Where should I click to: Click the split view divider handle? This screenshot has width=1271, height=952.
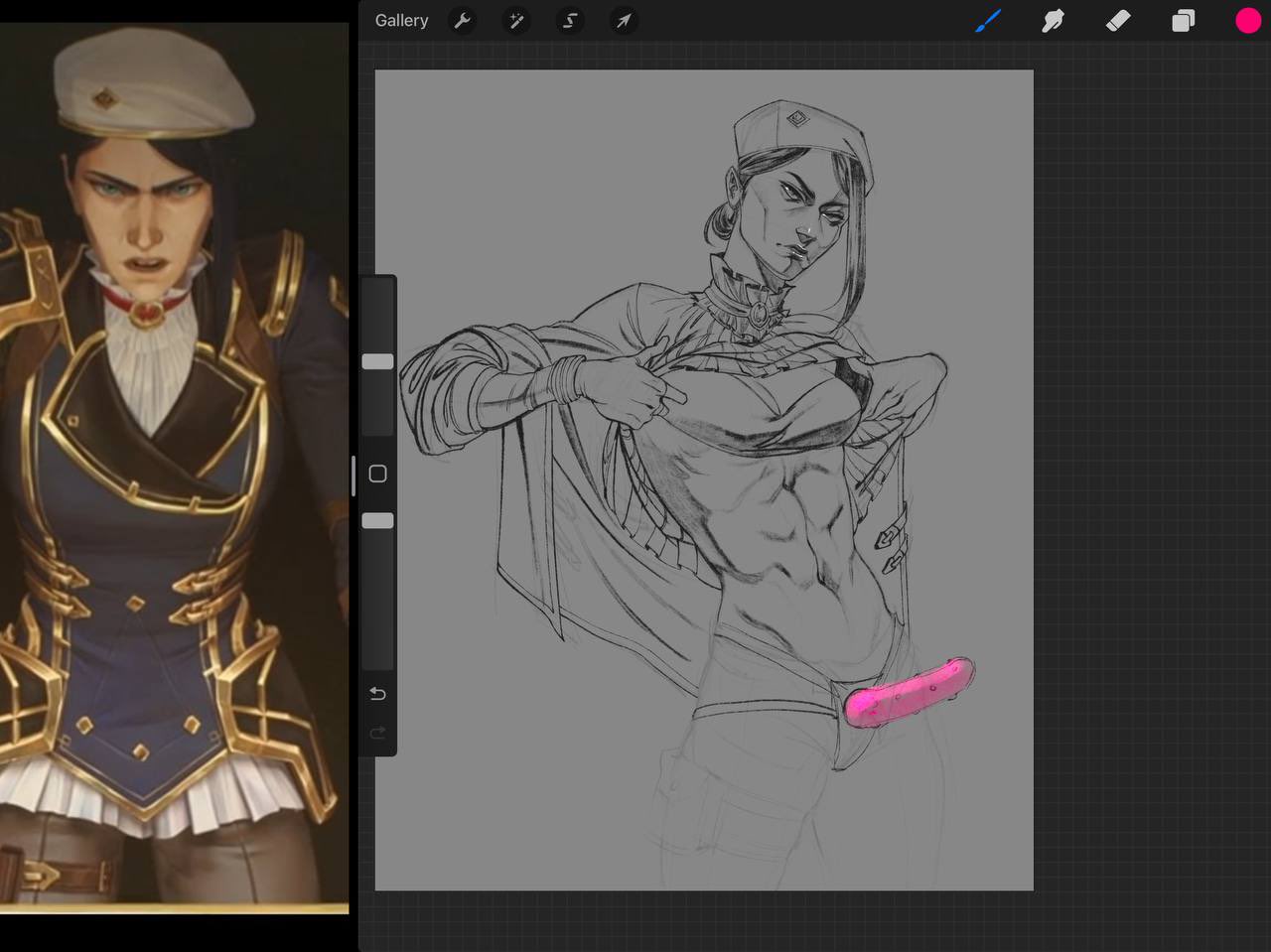(353, 476)
